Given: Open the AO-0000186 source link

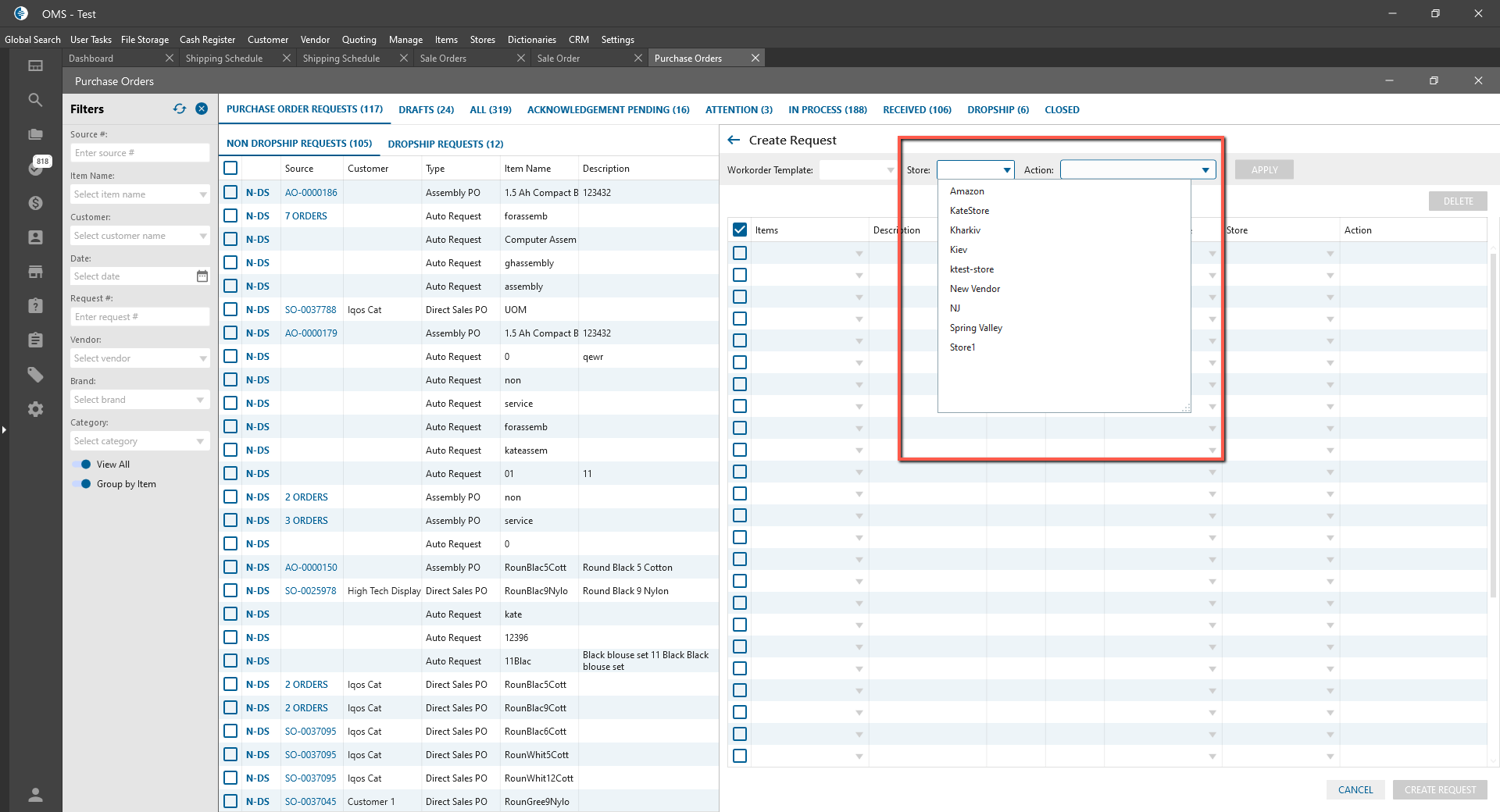Looking at the screenshot, I should pos(311,193).
